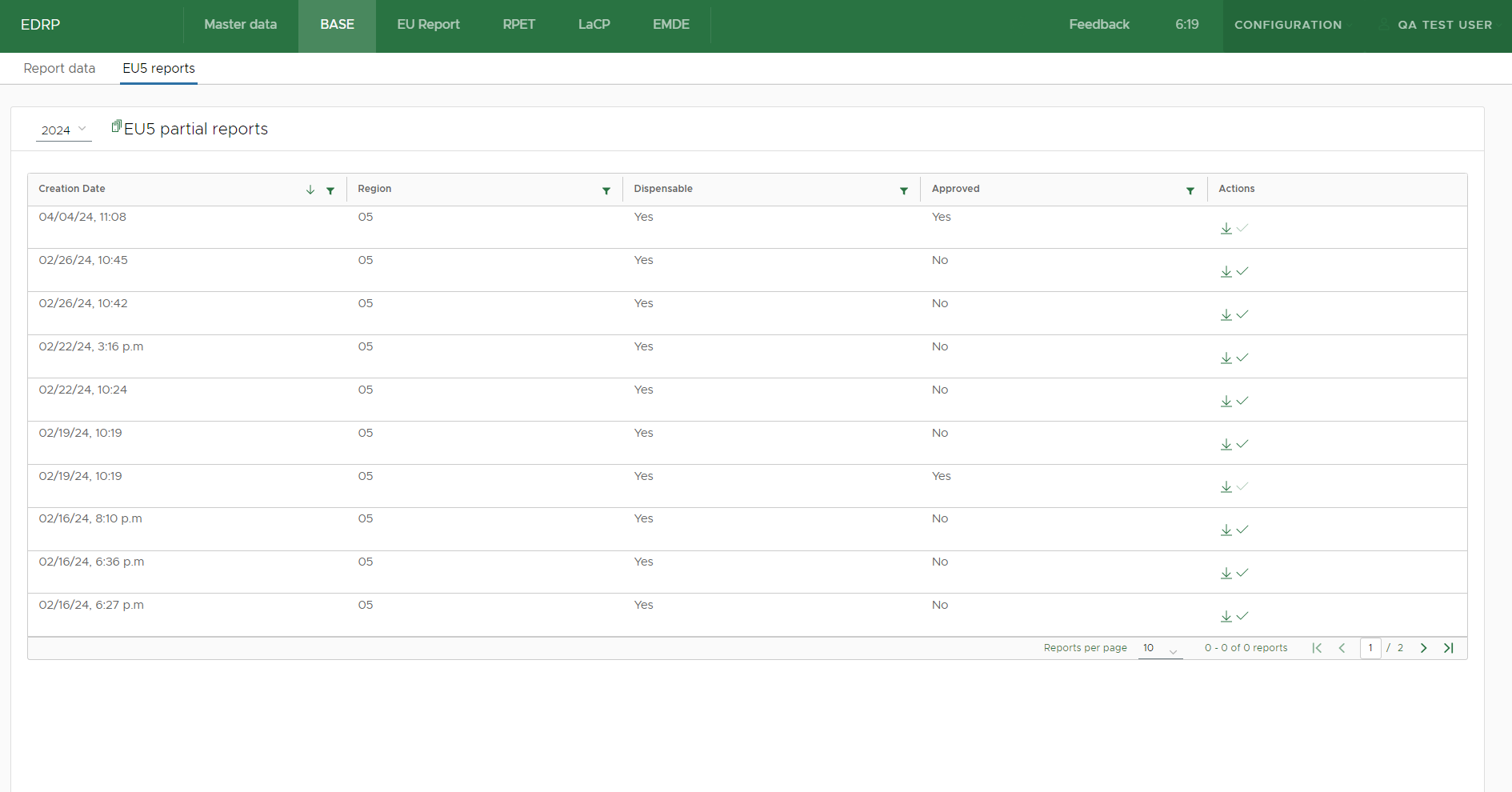Click the Creation Date filter icon
This screenshot has width=1512, height=792.
(x=330, y=190)
